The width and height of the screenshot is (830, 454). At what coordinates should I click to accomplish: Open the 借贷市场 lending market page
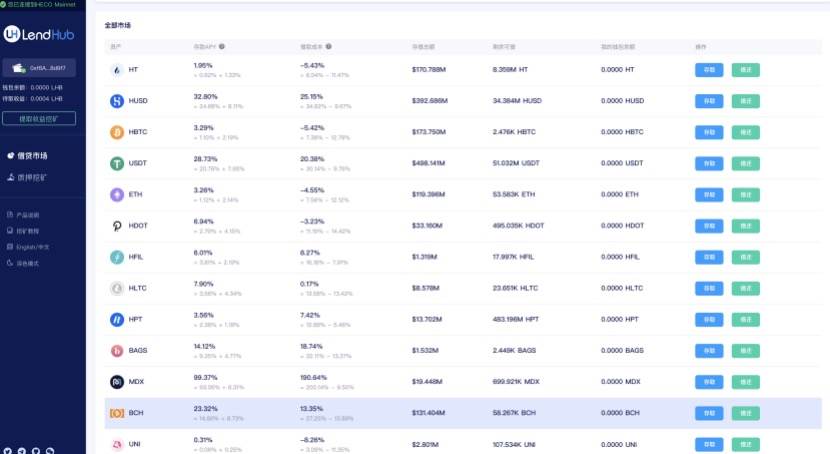pyautogui.click(x=32, y=156)
